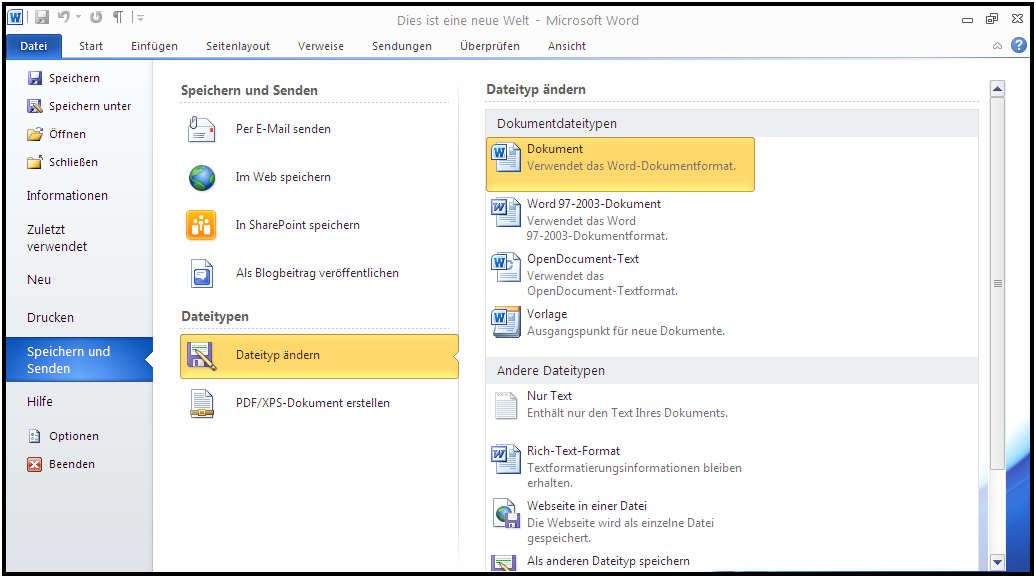Screen dimensions: 1036x578
Task: Open the Drucken page
Action: click(x=50, y=318)
